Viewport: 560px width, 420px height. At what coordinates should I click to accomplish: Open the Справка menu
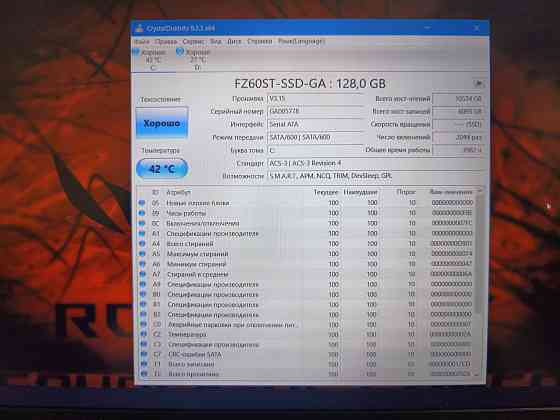260,41
